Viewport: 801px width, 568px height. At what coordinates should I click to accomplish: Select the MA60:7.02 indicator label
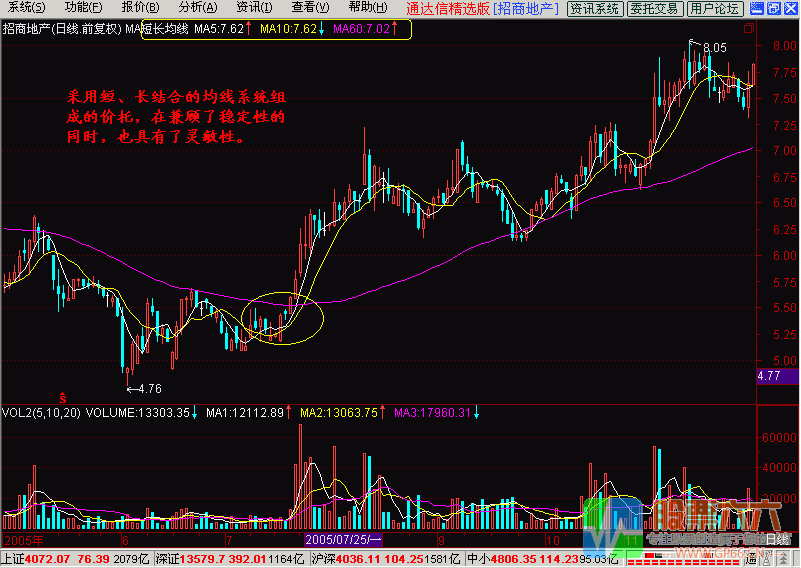click(361, 29)
